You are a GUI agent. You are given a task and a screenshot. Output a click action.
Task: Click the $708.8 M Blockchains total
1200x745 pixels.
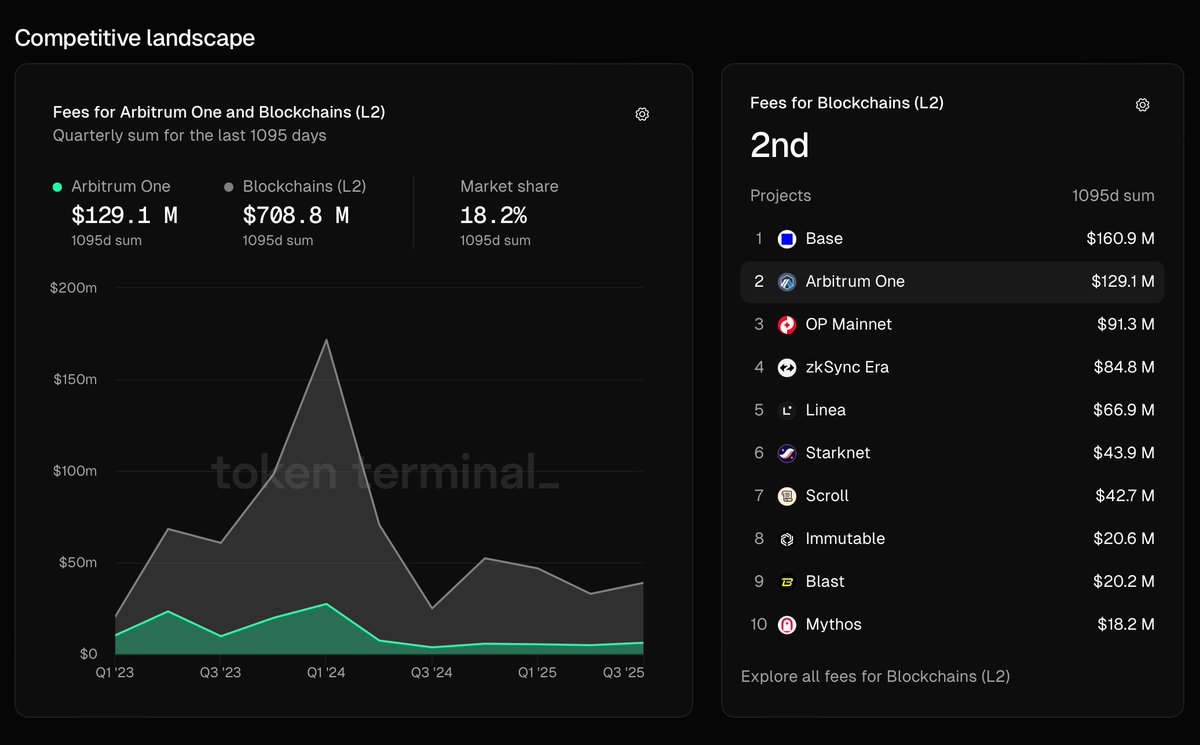[296, 215]
